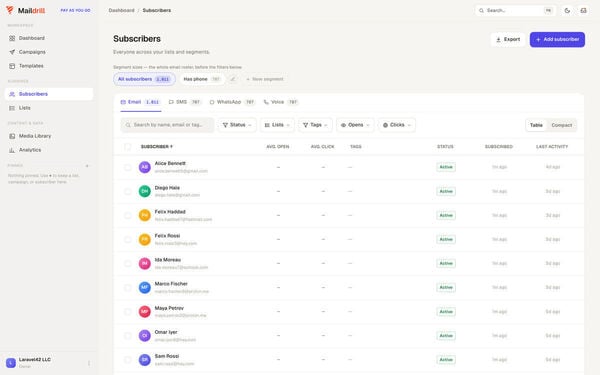The height and width of the screenshot is (375, 600).
Task: Open Analytics in the sidebar
Action: tap(49, 150)
